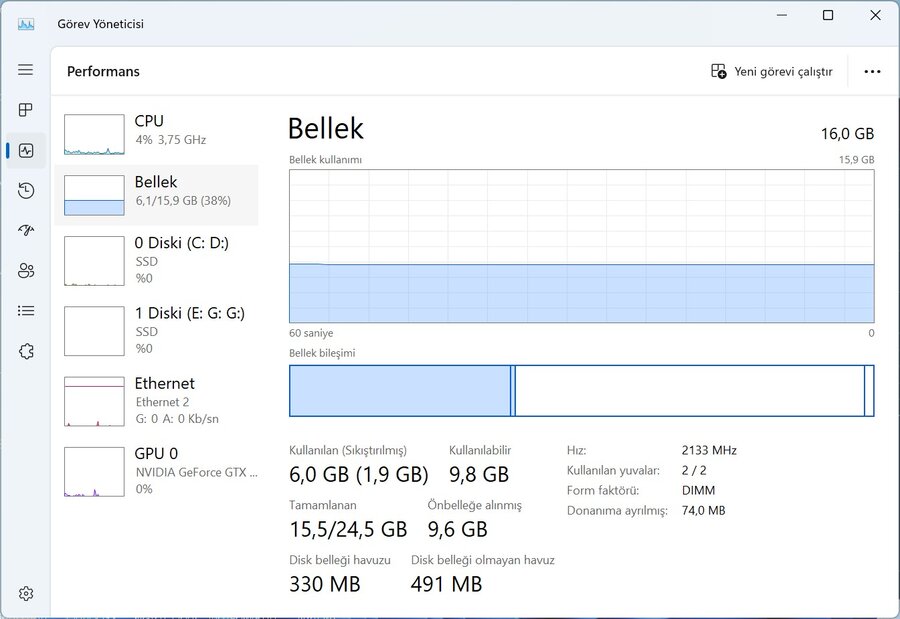The image size is (900, 619).
Task: Open App history clock icon
Action: pos(25,191)
